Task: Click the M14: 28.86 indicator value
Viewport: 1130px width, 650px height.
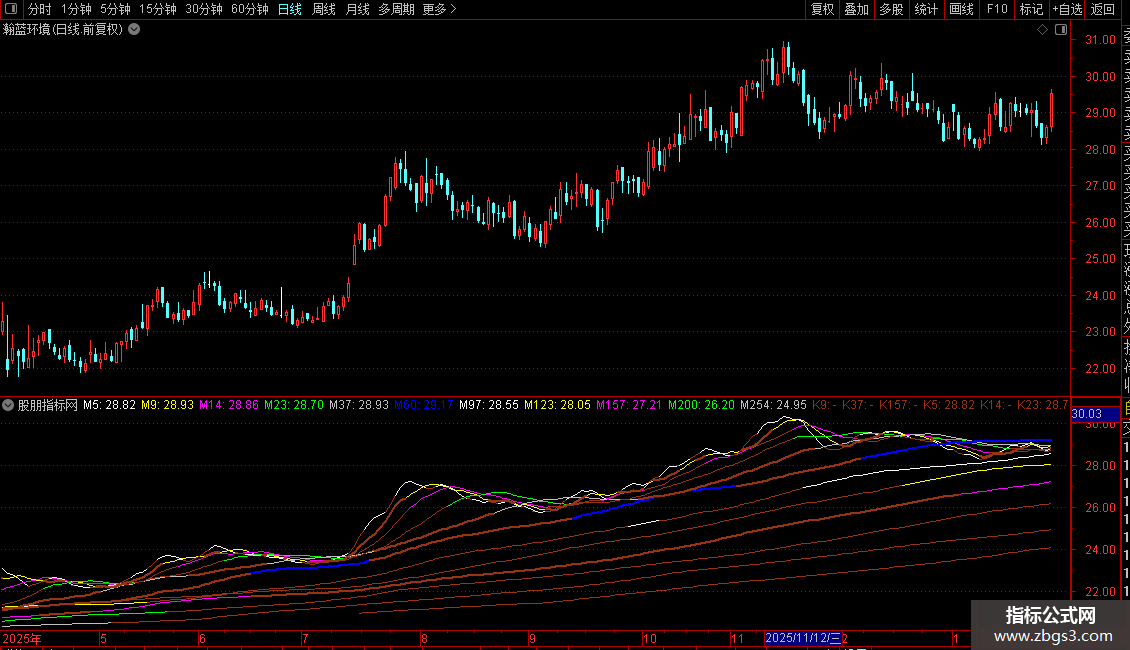Action: point(228,405)
